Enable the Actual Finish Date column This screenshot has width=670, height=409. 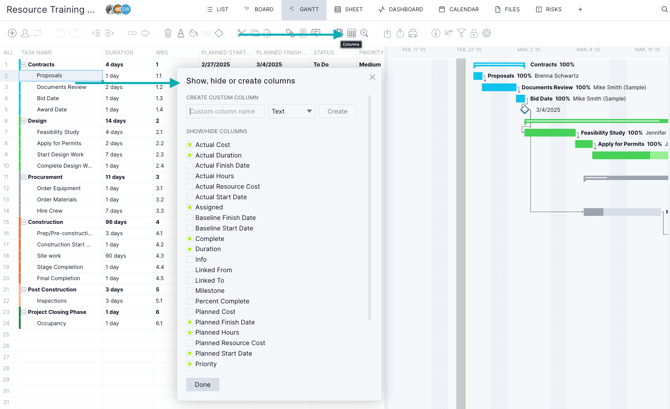click(x=190, y=165)
